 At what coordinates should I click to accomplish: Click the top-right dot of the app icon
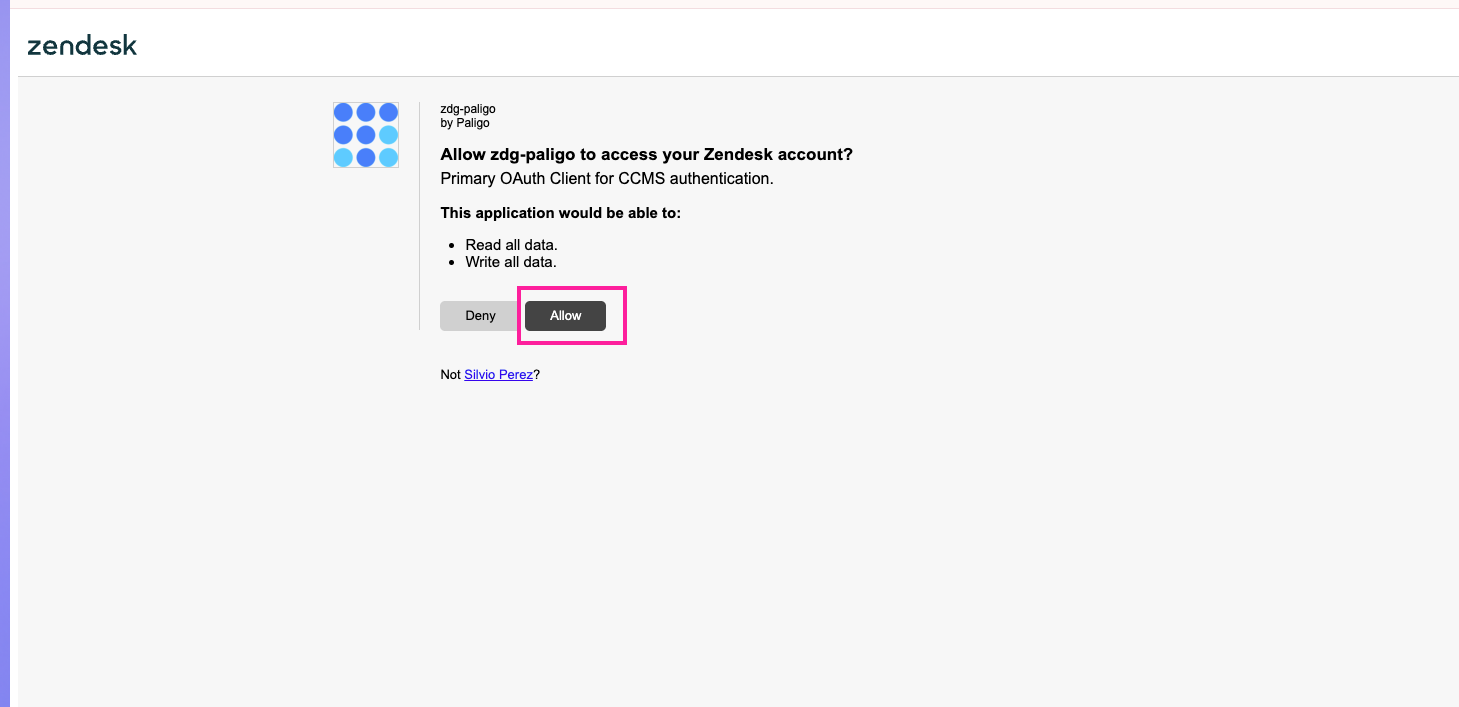point(389,112)
